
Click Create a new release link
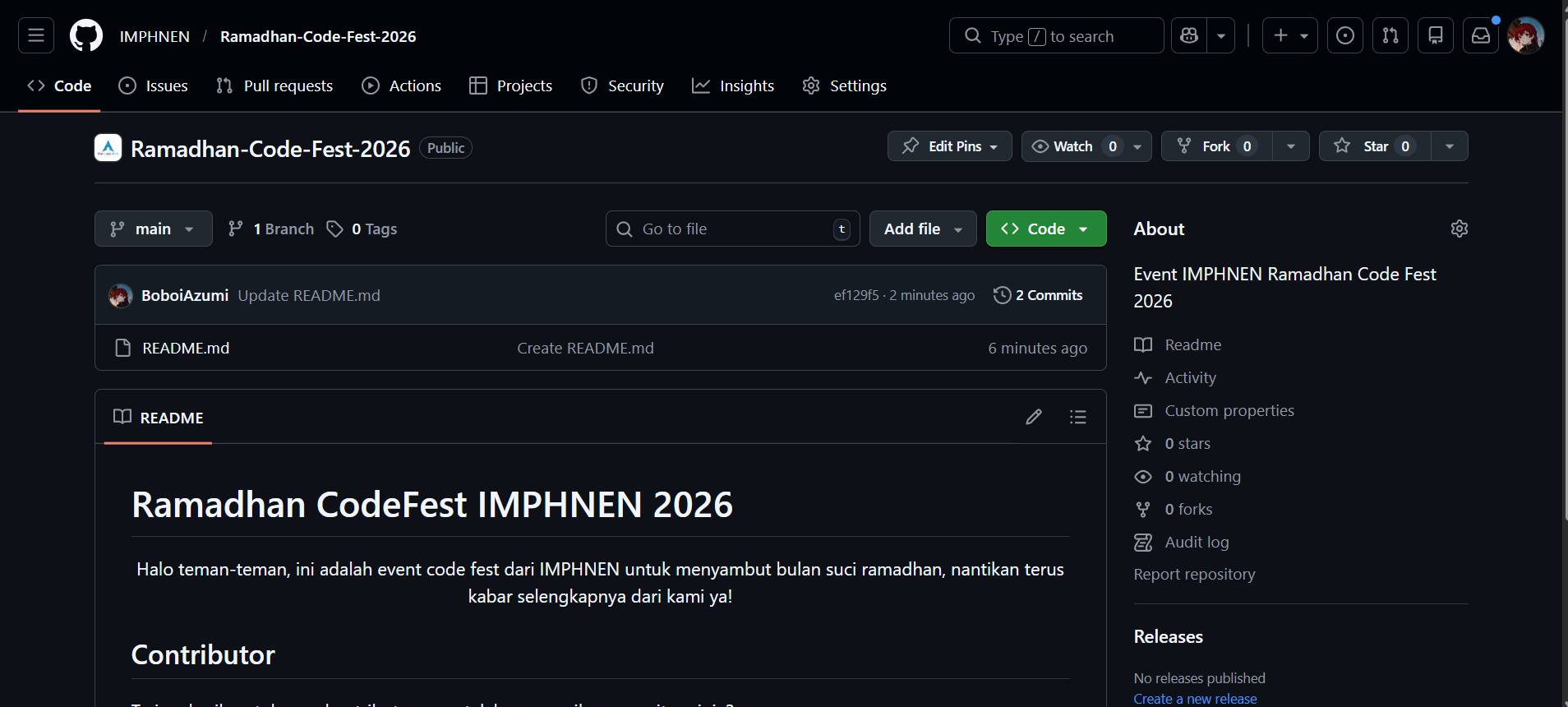tap(1195, 698)
